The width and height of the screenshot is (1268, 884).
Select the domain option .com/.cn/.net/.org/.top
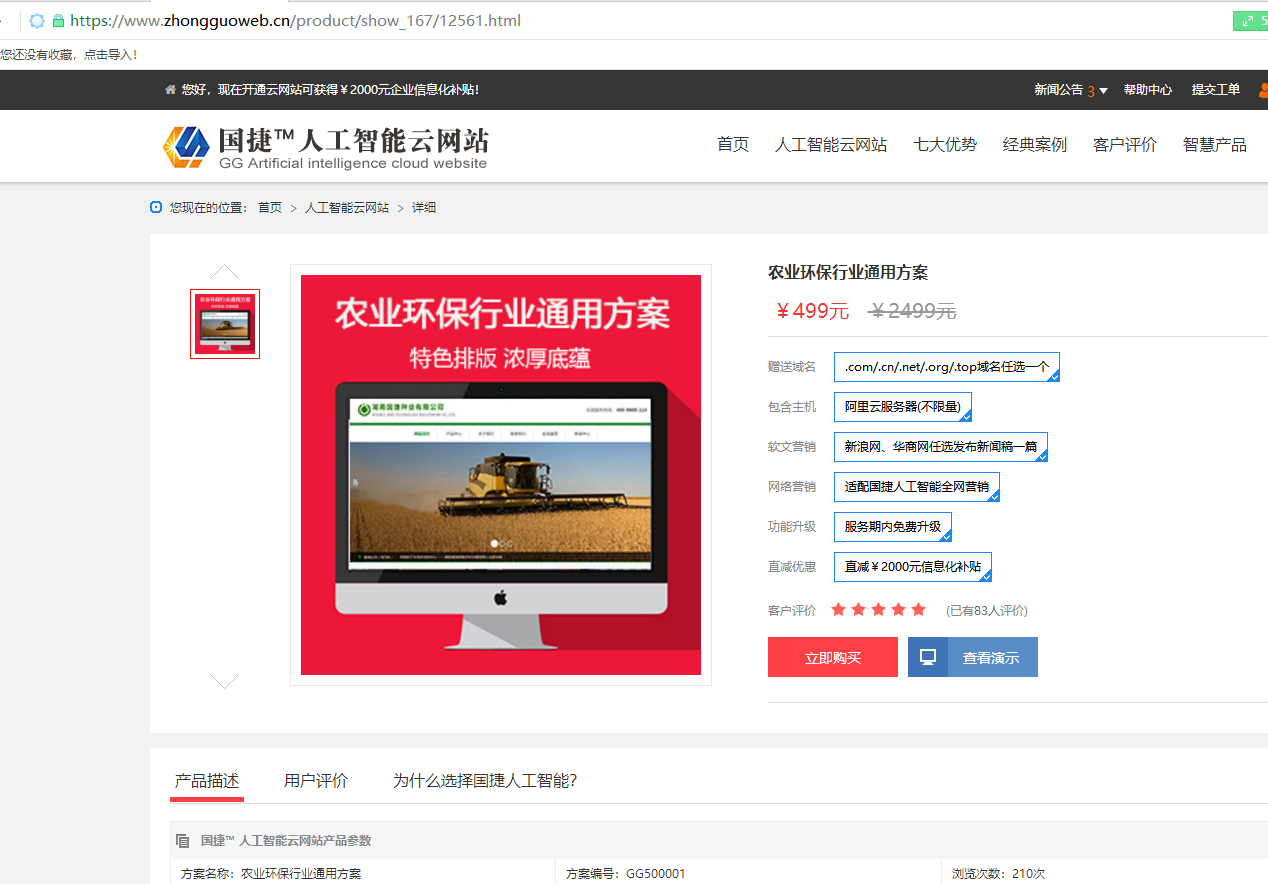click(946, 367)
